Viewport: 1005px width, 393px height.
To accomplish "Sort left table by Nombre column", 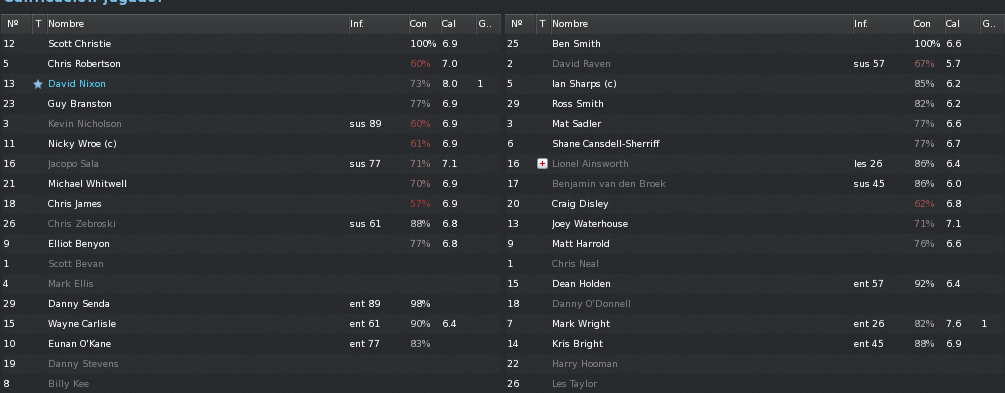I will (x=197, y=24).
